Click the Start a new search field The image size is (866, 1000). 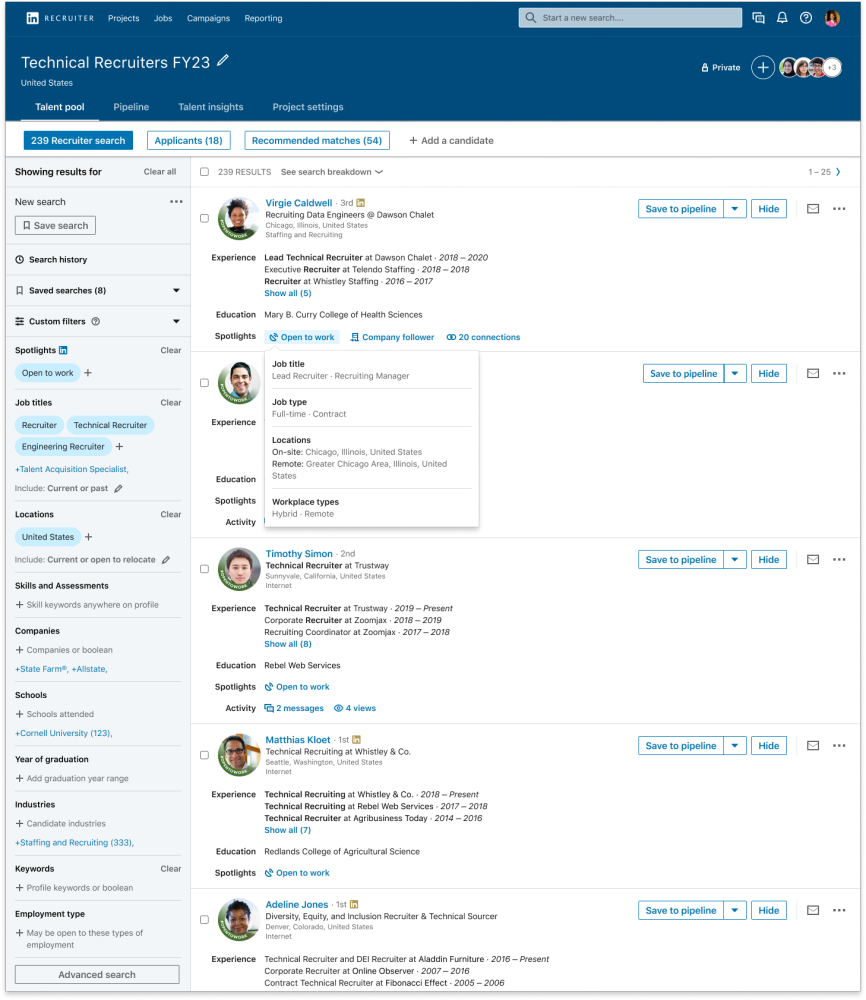[x=630, y=17]
